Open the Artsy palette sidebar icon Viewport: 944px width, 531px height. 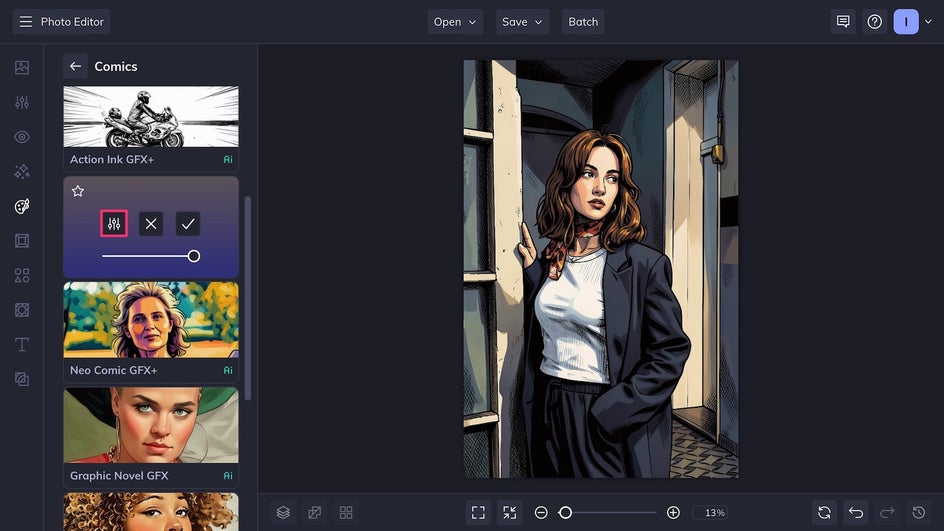[x=22, y=206]
